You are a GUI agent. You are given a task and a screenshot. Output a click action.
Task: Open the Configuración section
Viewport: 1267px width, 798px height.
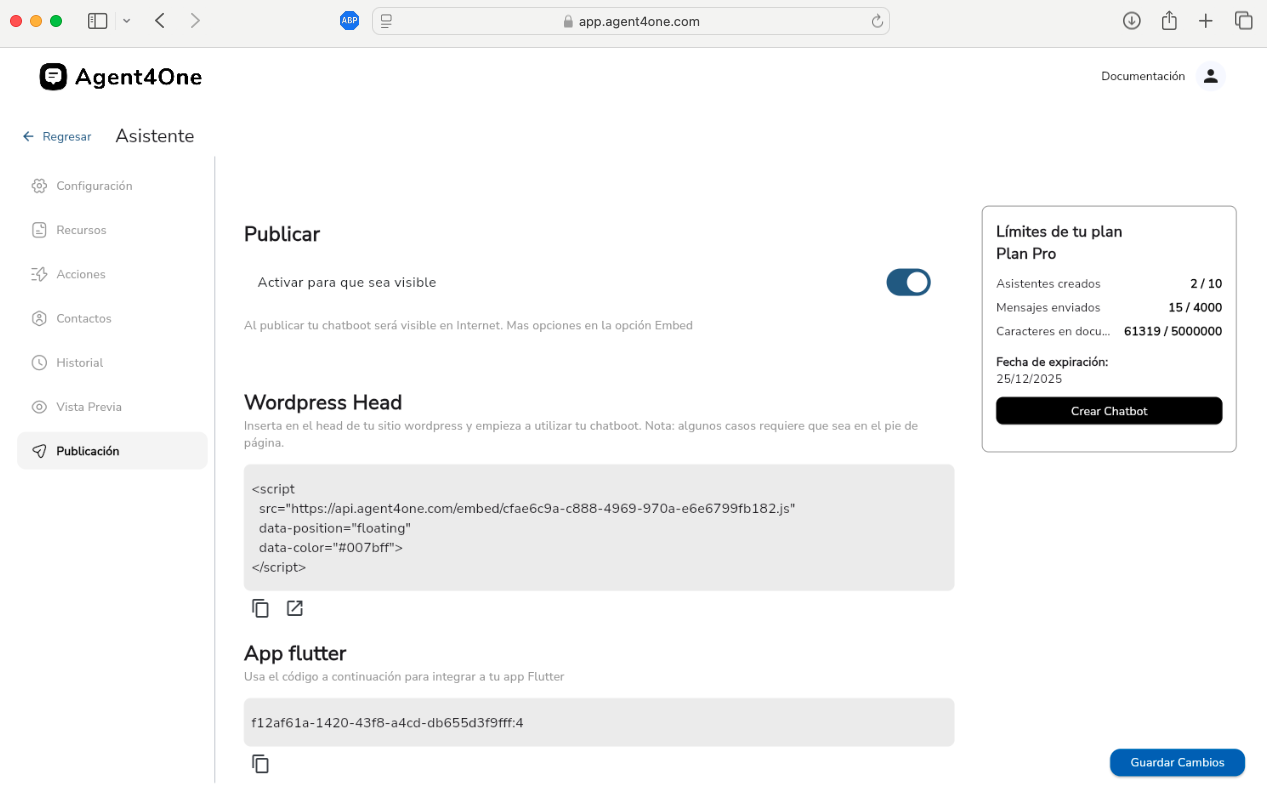pyautogui.click(x=94, y=186)
